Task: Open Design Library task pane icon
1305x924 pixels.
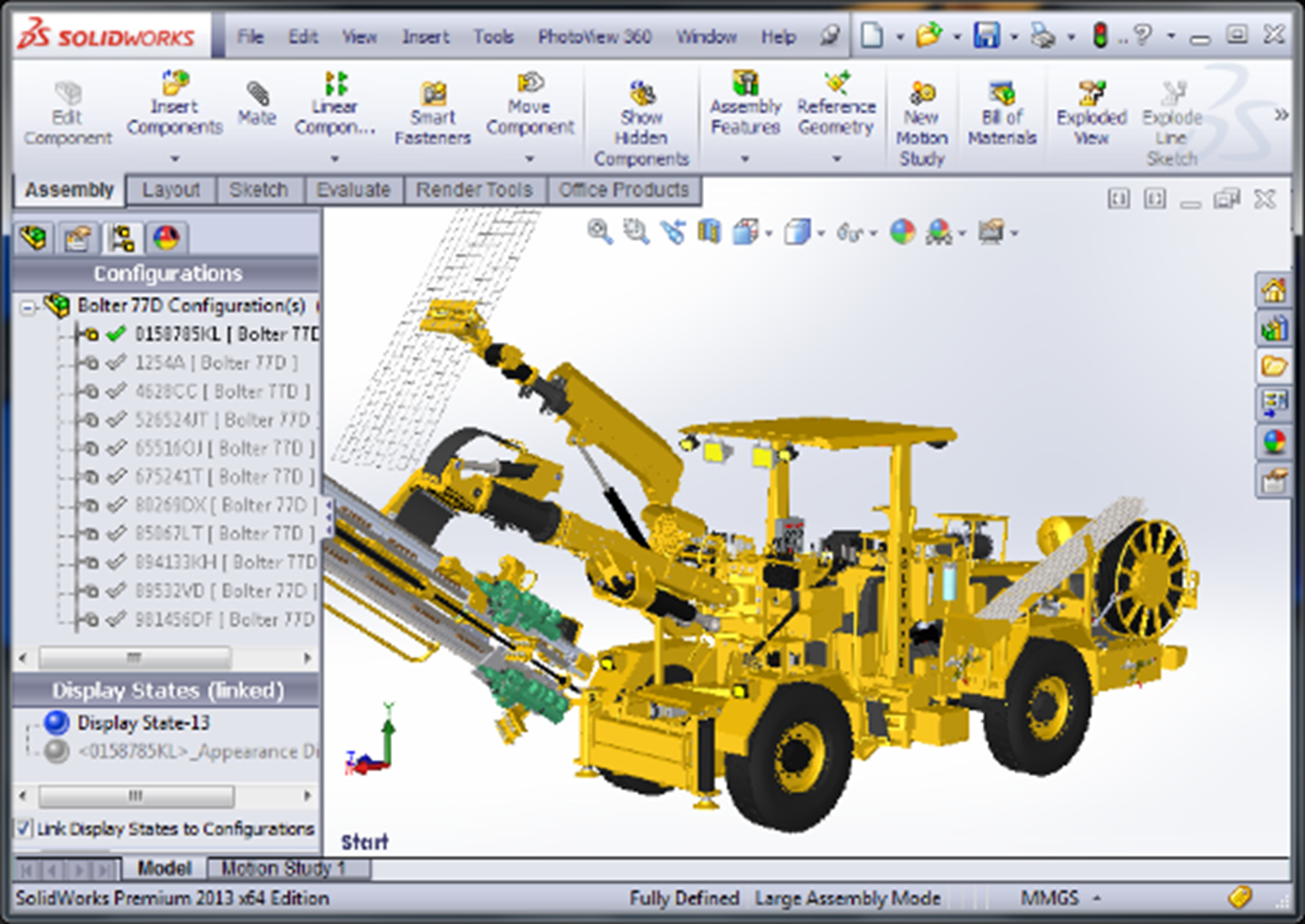Action: [x=1274, y=328]
